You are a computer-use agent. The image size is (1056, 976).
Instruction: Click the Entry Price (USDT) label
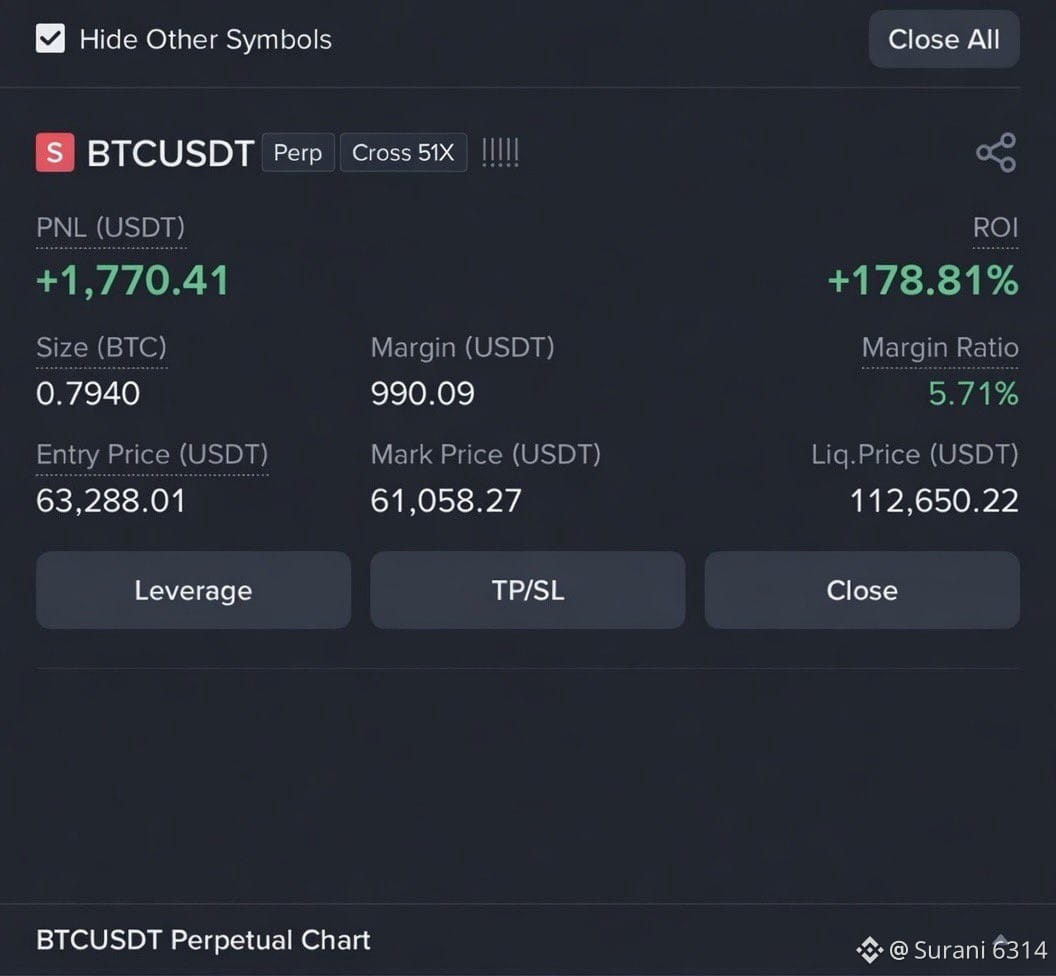coord(152,455)
